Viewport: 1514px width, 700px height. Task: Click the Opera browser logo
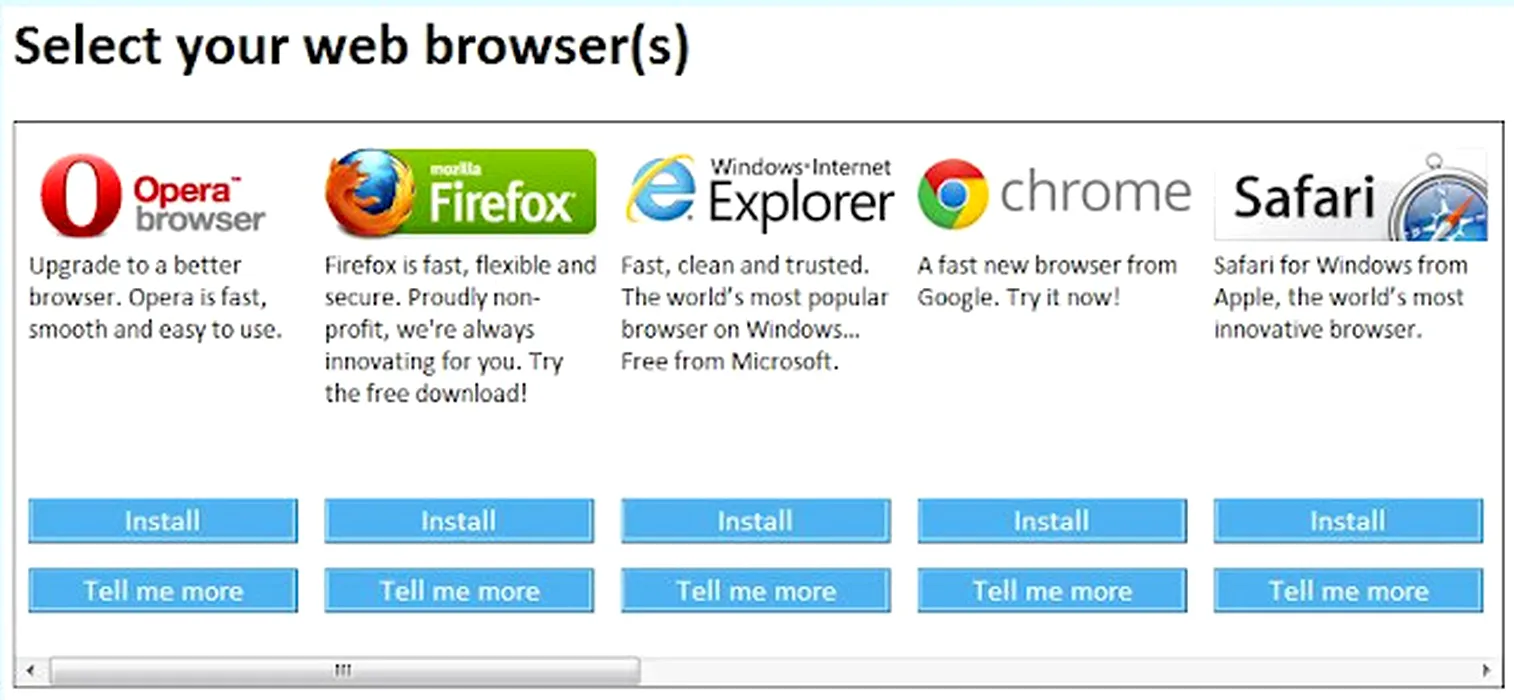coord(152,195)
